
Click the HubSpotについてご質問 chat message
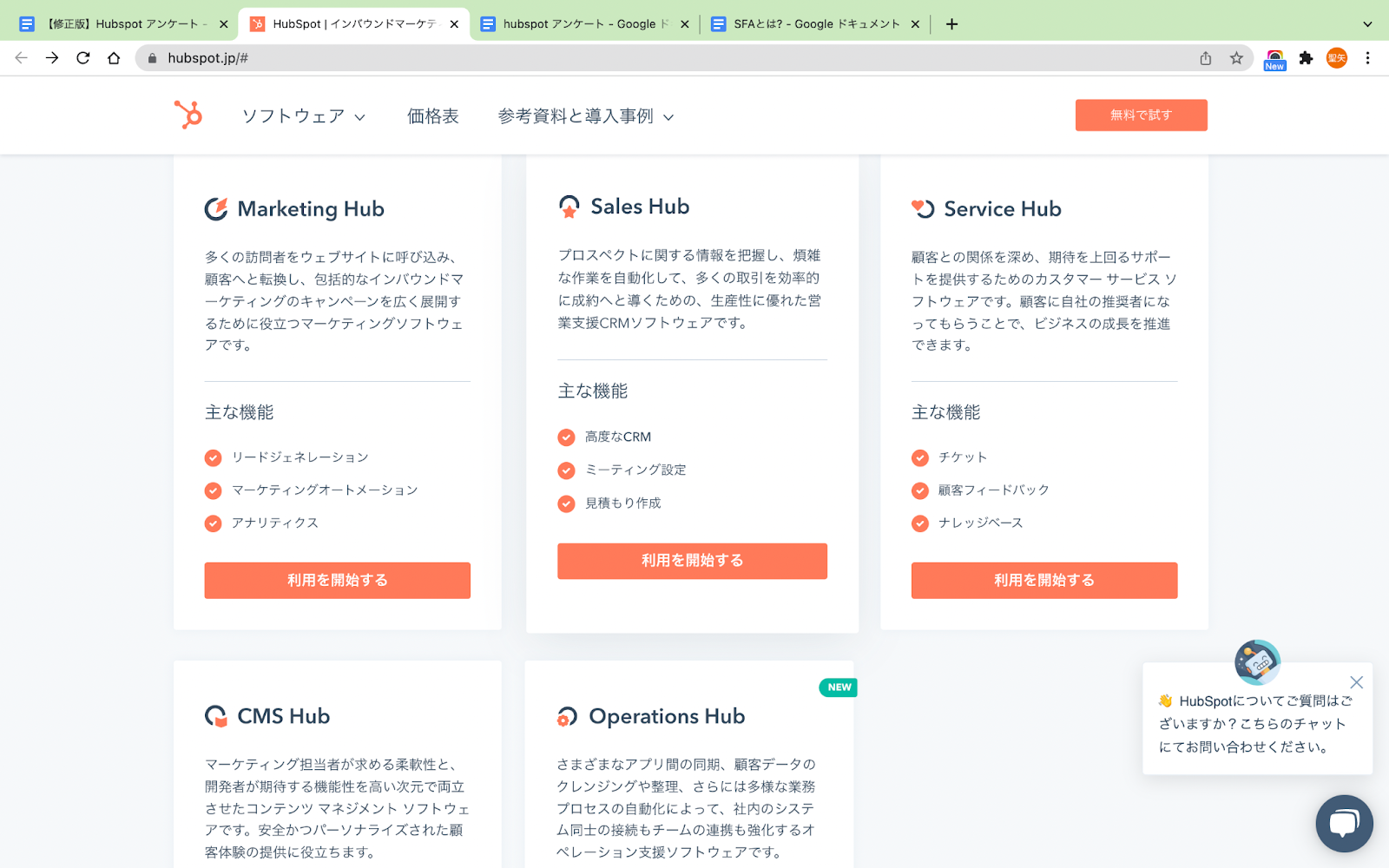coord(1256,724)
